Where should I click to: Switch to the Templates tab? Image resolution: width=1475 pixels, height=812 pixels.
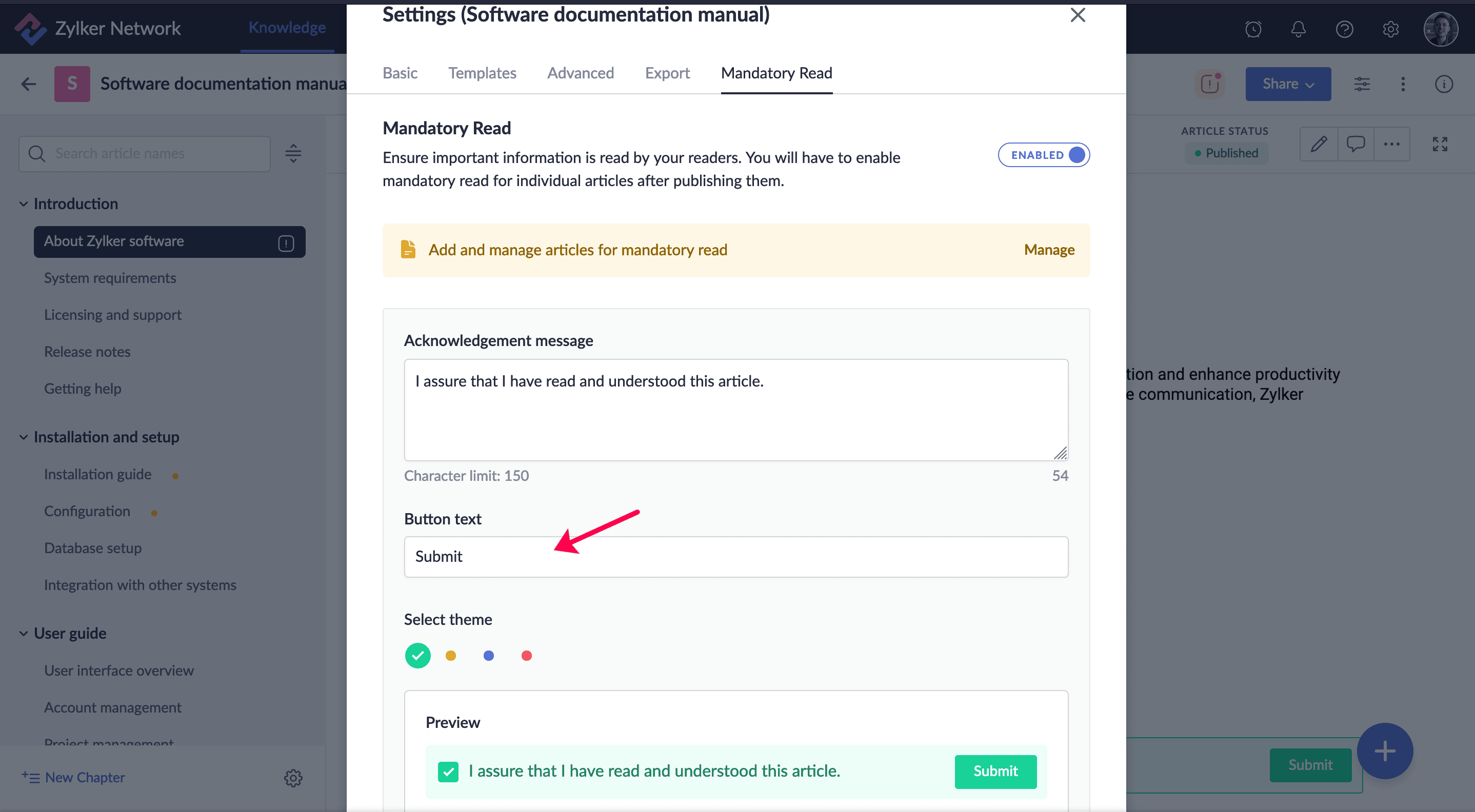pyautogui.click(x=482, y=73)
